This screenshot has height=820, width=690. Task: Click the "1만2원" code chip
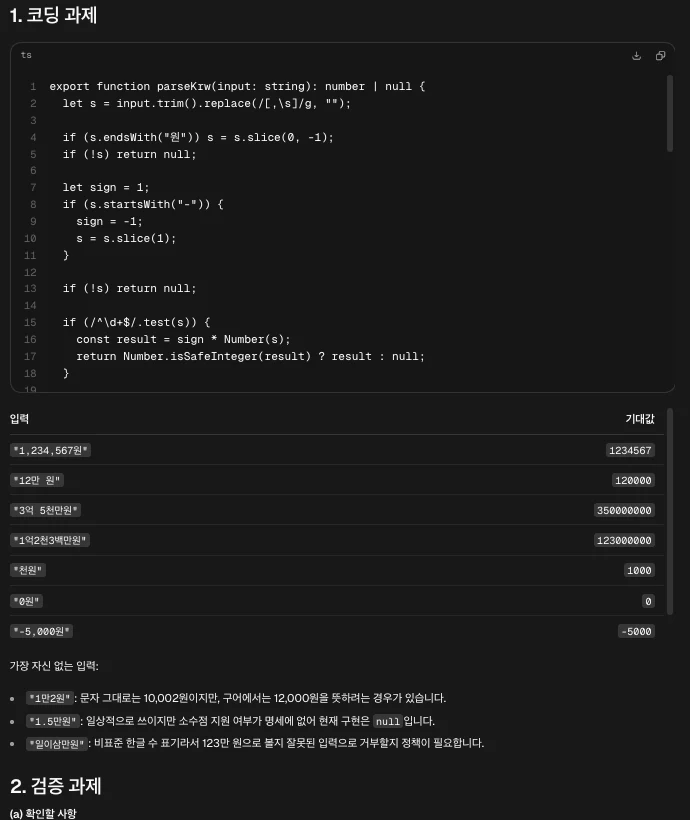[50, 698]
